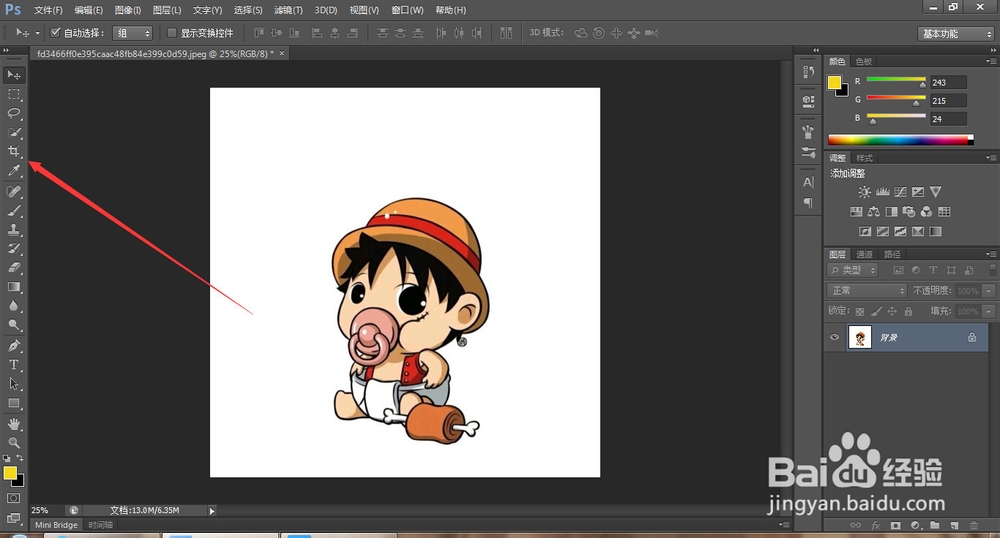Select the Dodge tool
The image size is (1000, 538).
pos(13,325)
